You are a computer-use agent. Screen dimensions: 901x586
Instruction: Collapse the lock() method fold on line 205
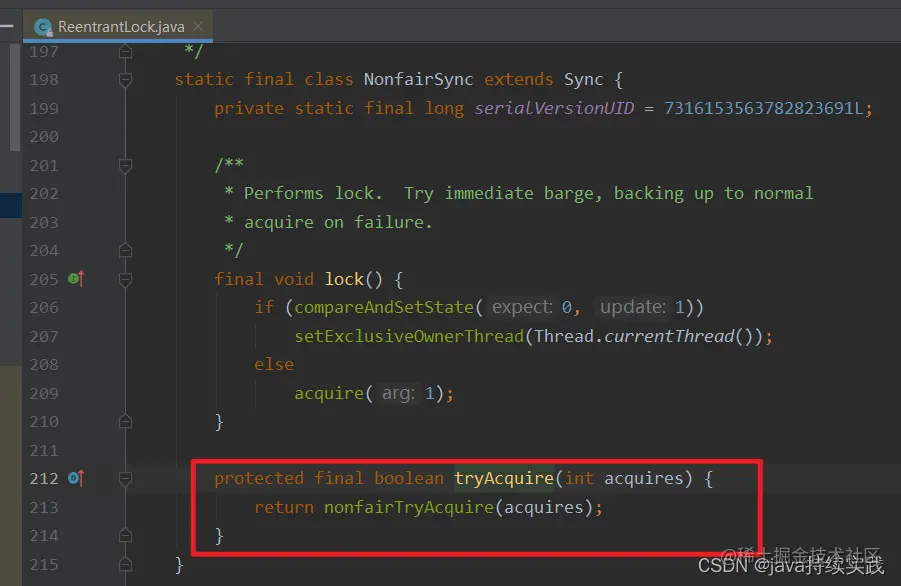125,279
